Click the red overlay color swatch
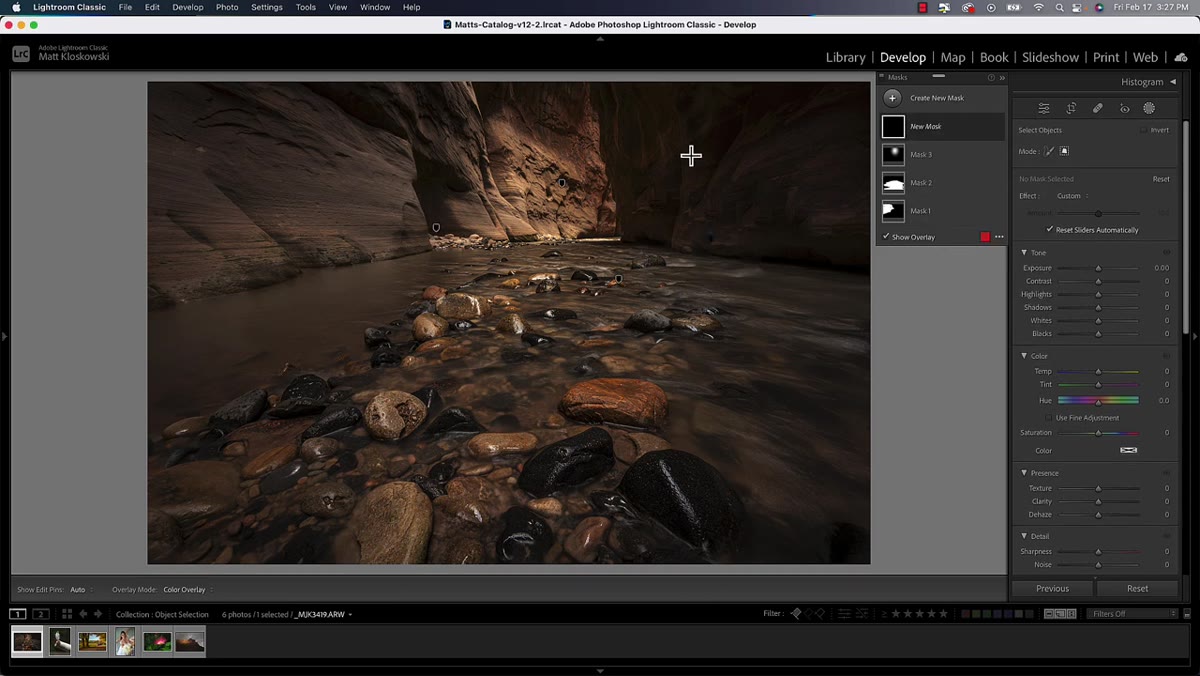Screen dimensions: 1200x676 pos(985,237)
